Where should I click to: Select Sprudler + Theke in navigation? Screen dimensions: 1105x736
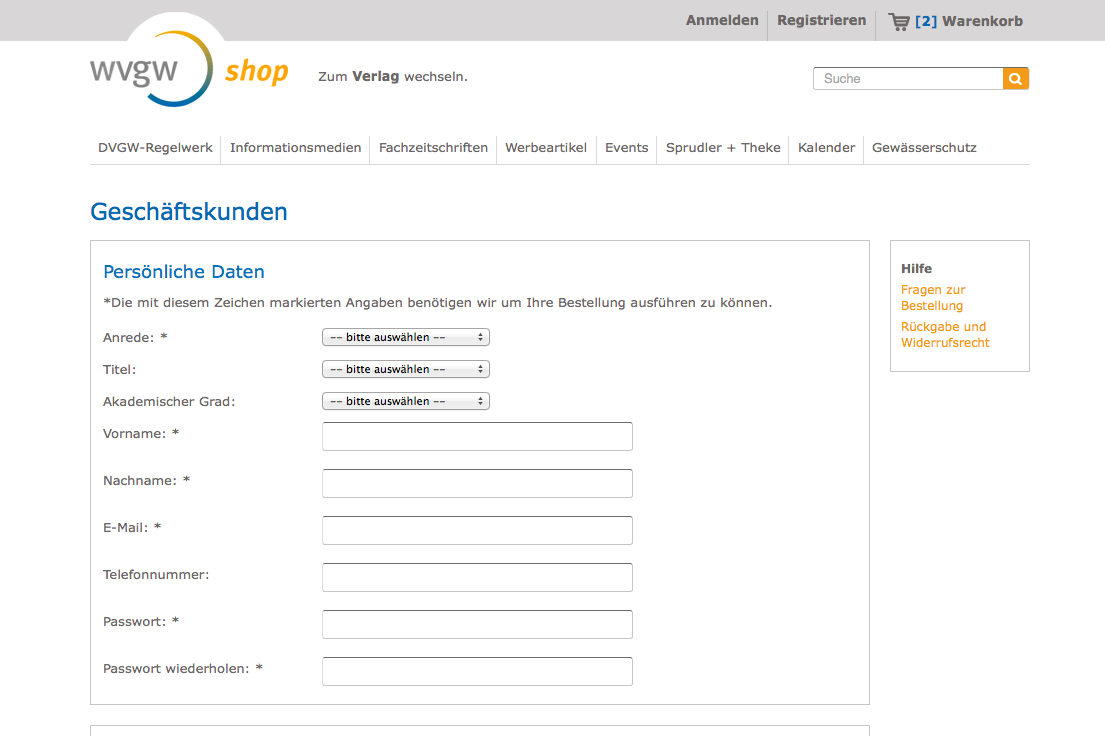(x=723, y=147)
